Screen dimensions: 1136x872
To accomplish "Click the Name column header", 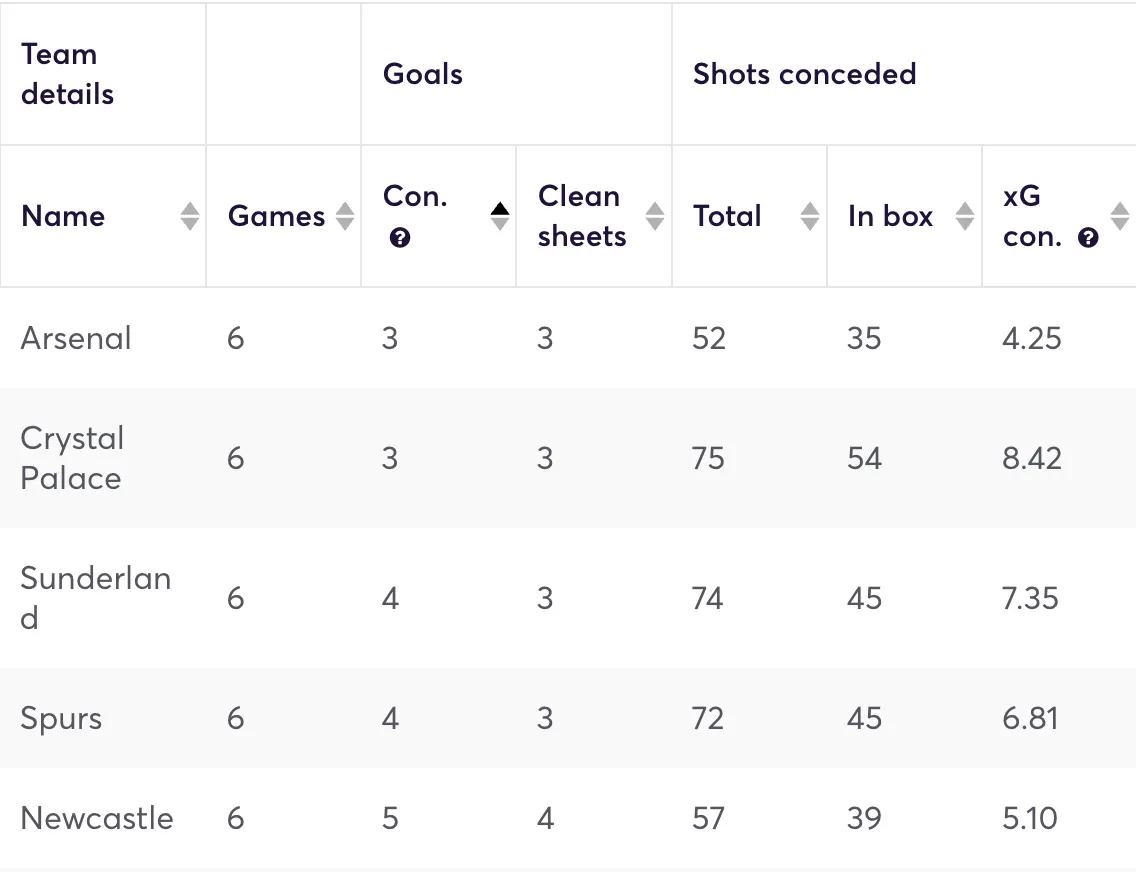I will pyautogui.click(x=63, y=216).
